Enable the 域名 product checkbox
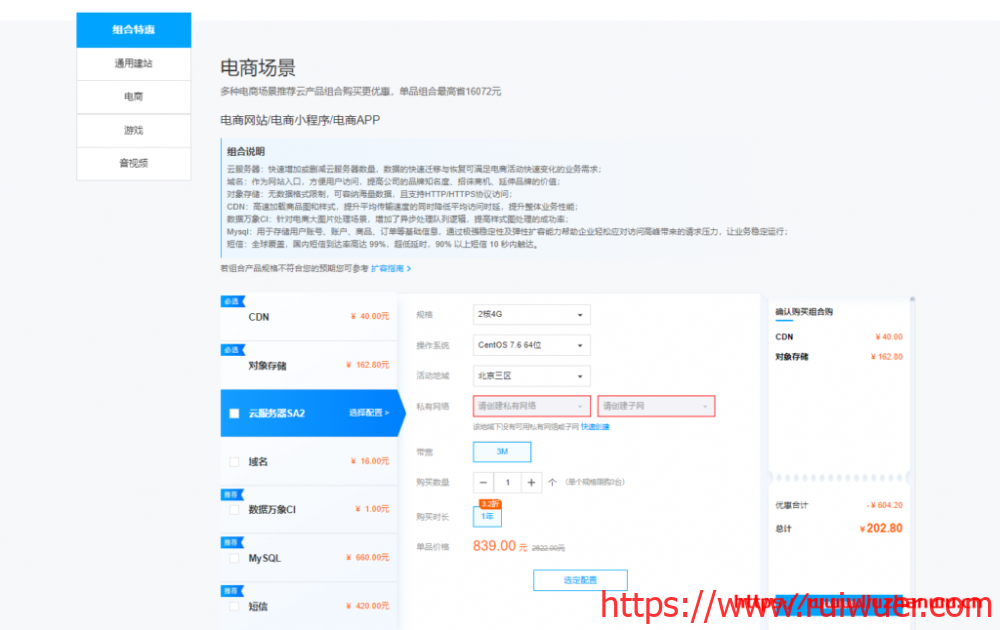Viewport: 1000px width, 630px height. [x=234, y=462]
